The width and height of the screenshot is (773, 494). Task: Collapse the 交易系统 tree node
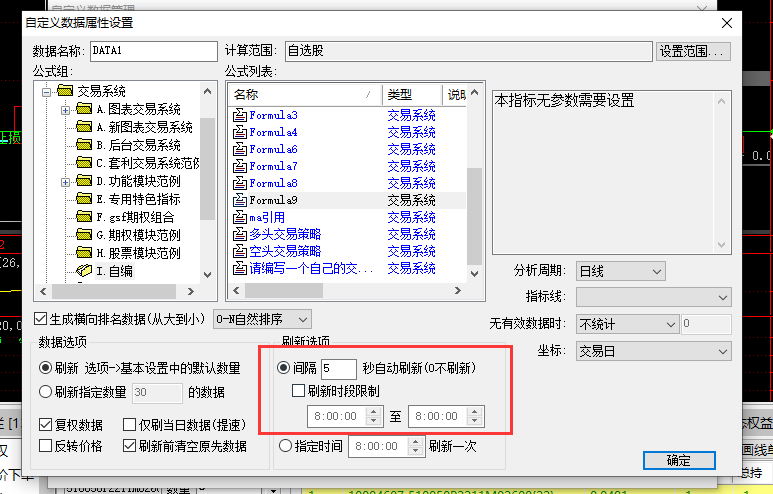[46, 92]
